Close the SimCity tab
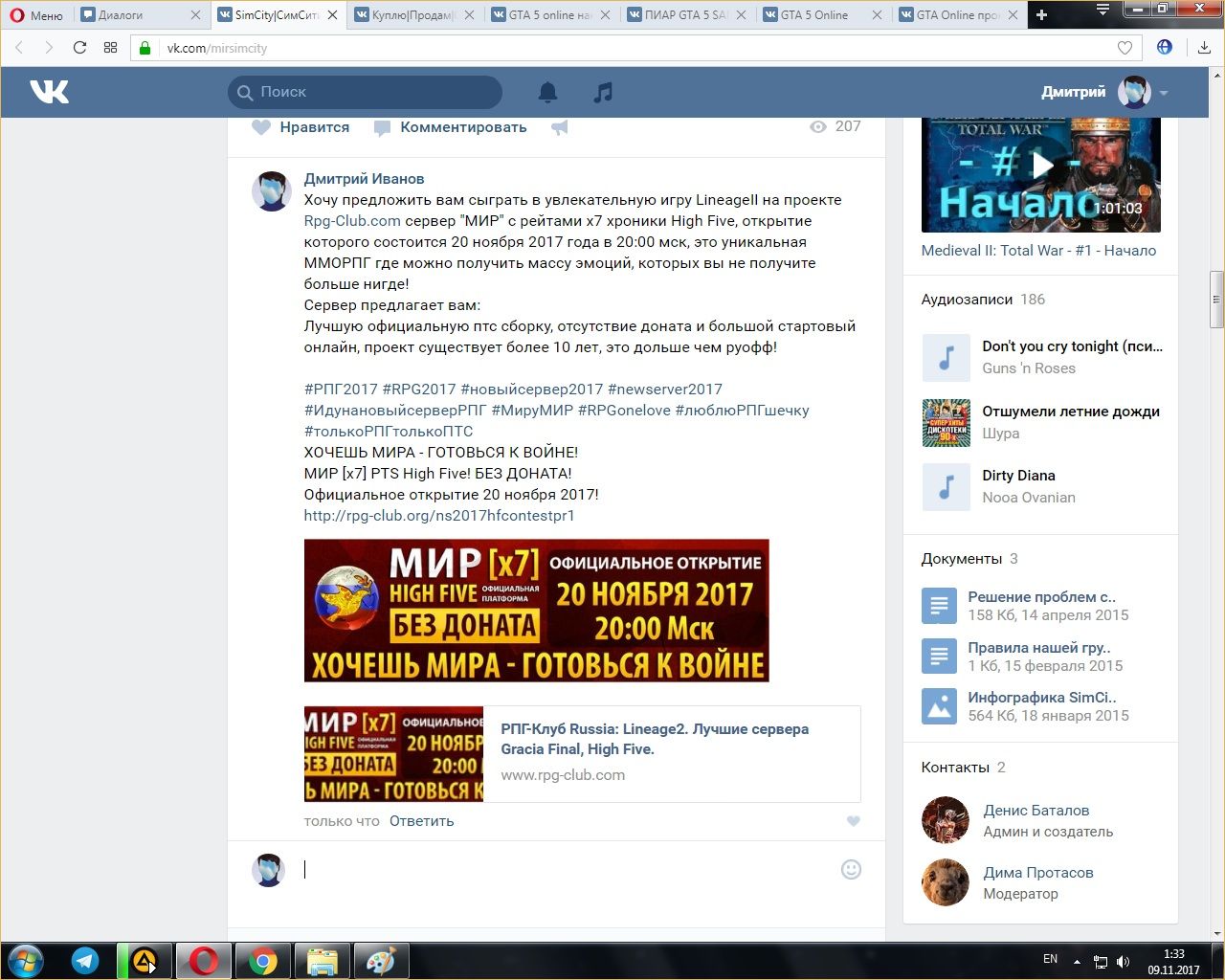 (x=332, y=14)
